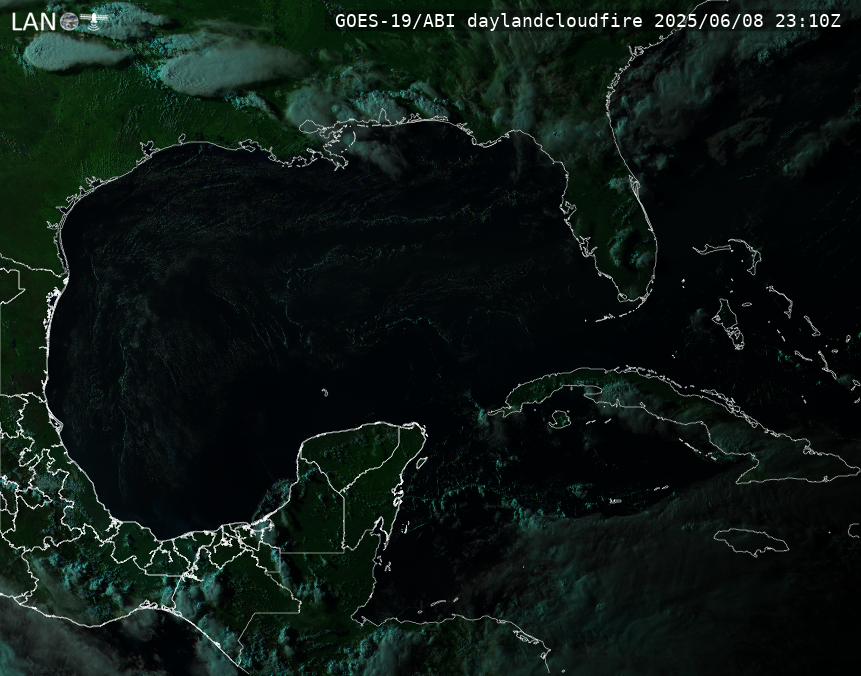The width and height of the screenshot is (861, 676).
Task: Click the '23:10Z' time stamp
Action: 808,21
